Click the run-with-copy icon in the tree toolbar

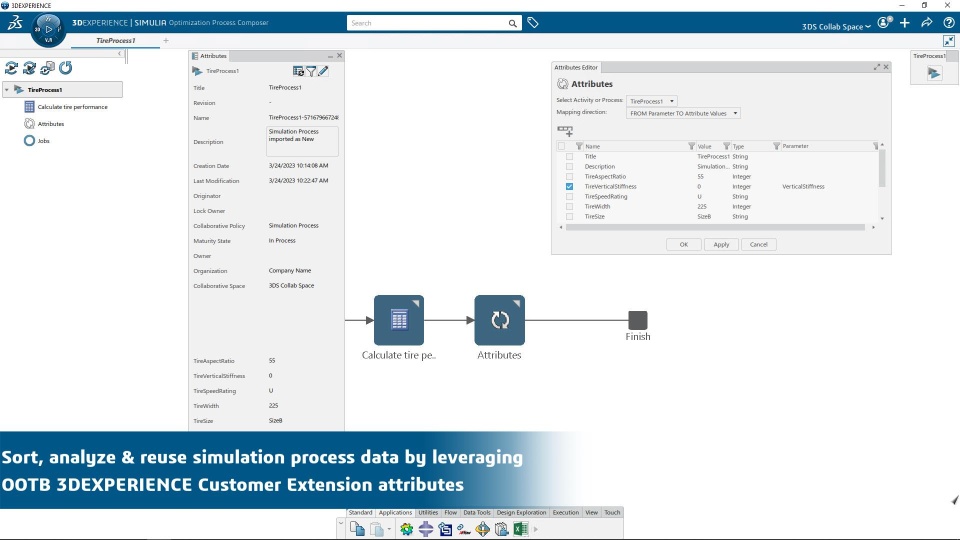point(47,68)
